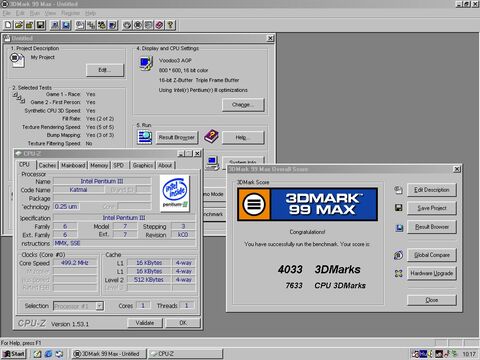Click the Edit Description button

coord(432,190)
